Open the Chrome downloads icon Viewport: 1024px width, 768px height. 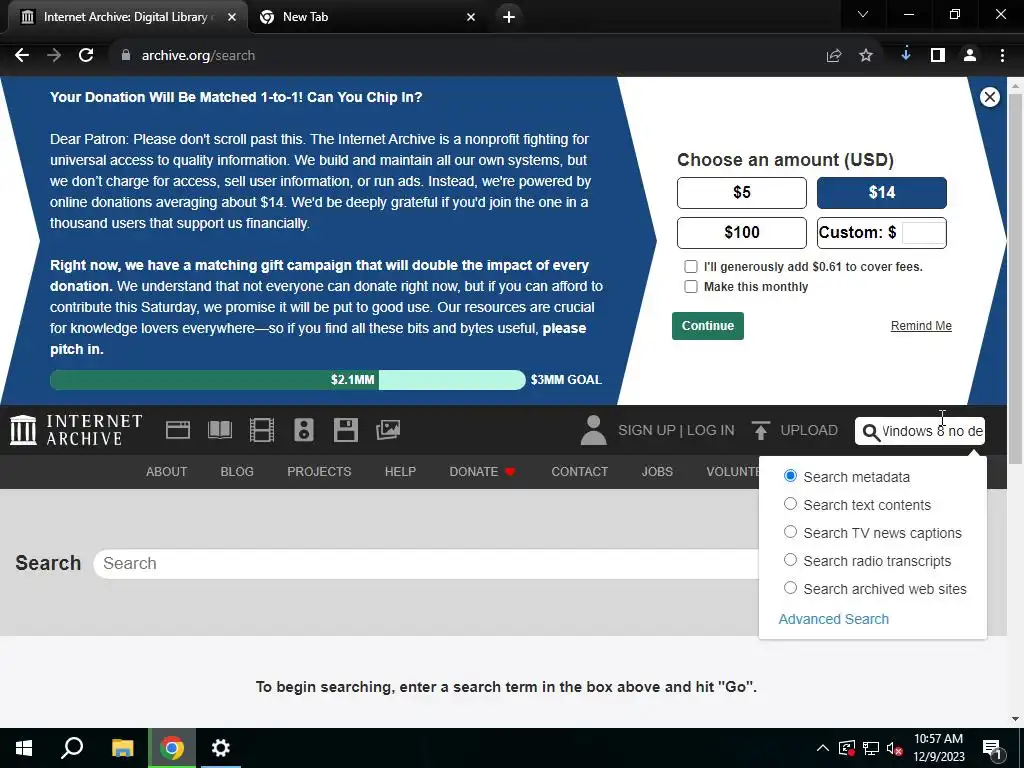tap(906, 55)
